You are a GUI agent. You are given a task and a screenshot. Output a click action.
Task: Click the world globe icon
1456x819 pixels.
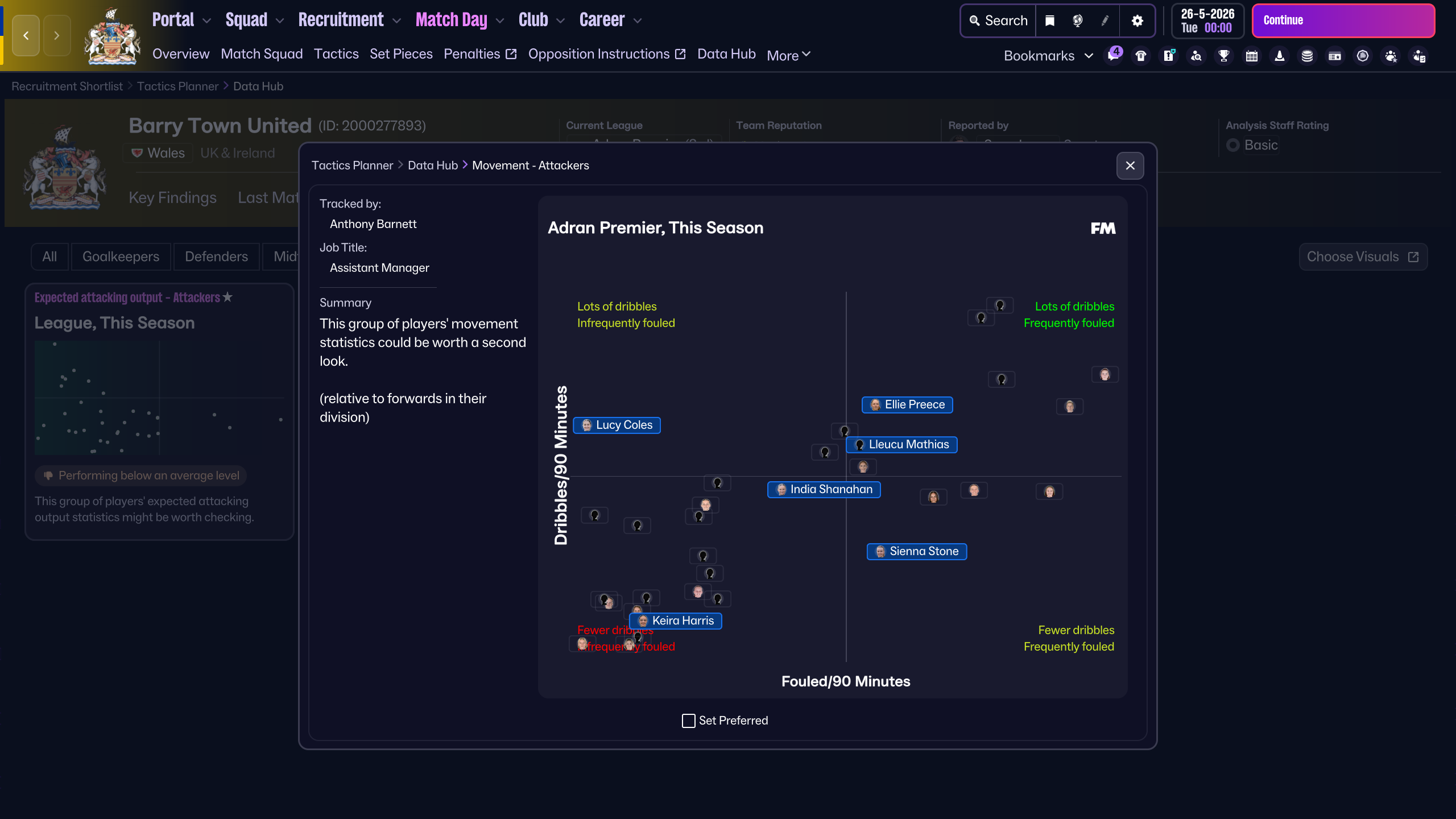(1077, 21)
